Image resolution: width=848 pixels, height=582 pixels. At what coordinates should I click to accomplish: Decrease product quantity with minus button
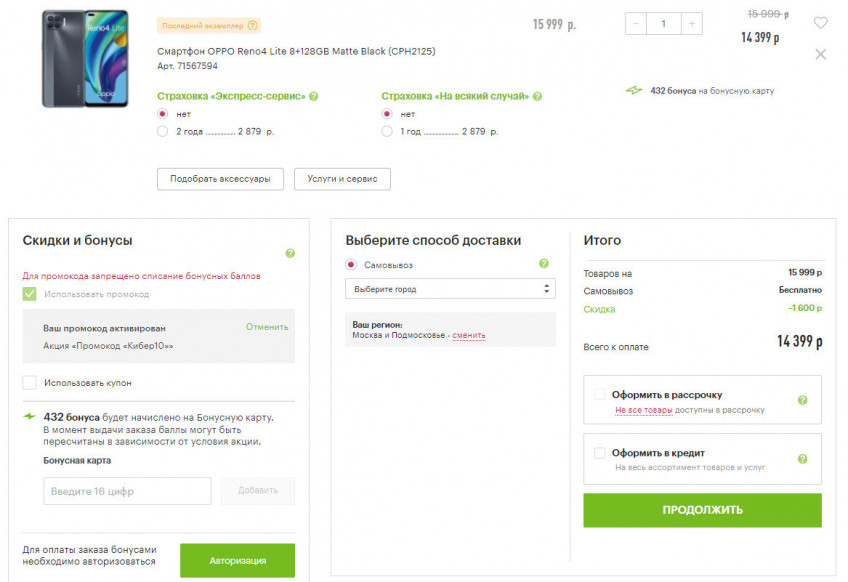point(637,24)
